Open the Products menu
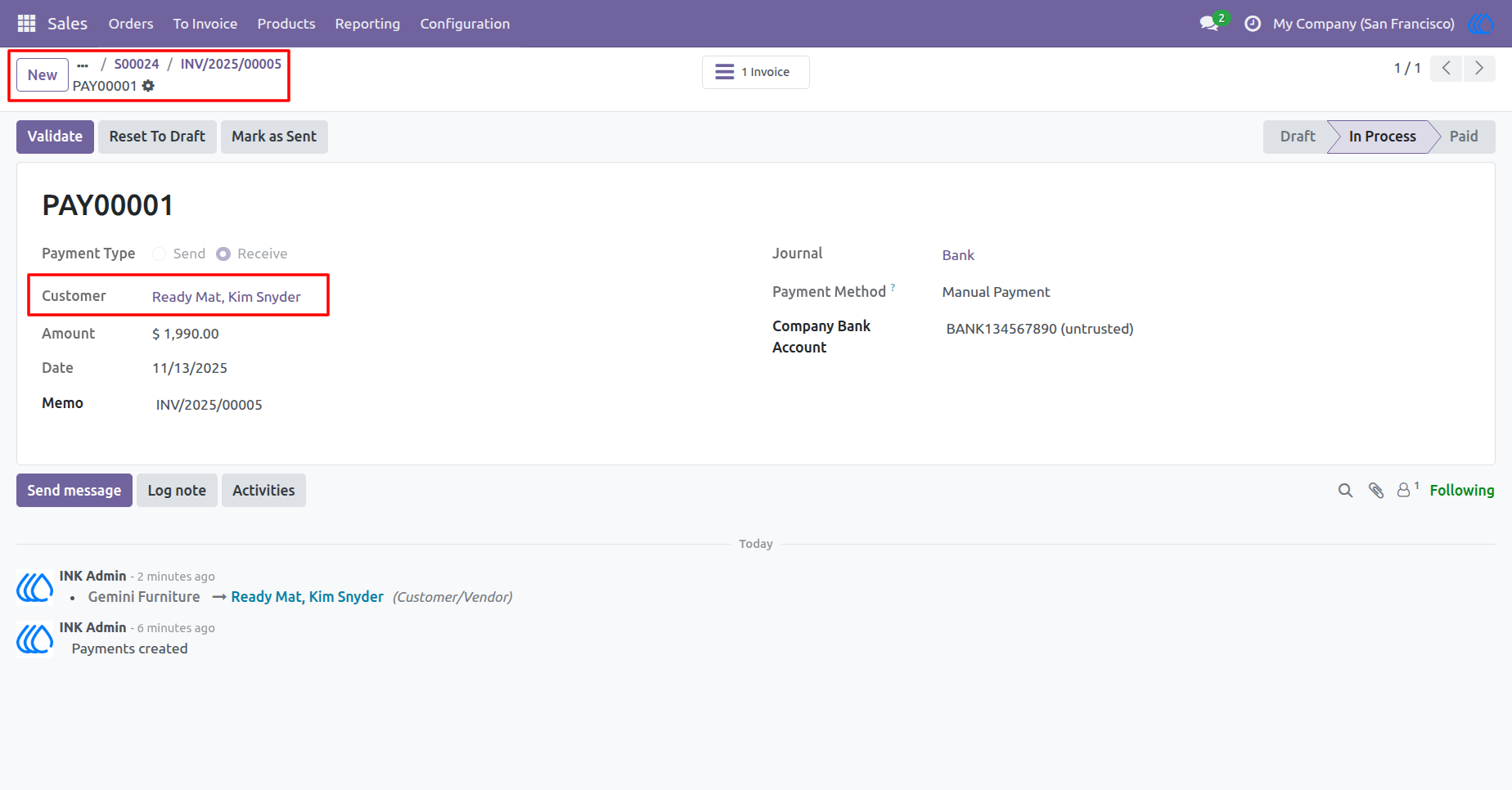Screen dimensions: 1512x790 [x=286, y=24]
